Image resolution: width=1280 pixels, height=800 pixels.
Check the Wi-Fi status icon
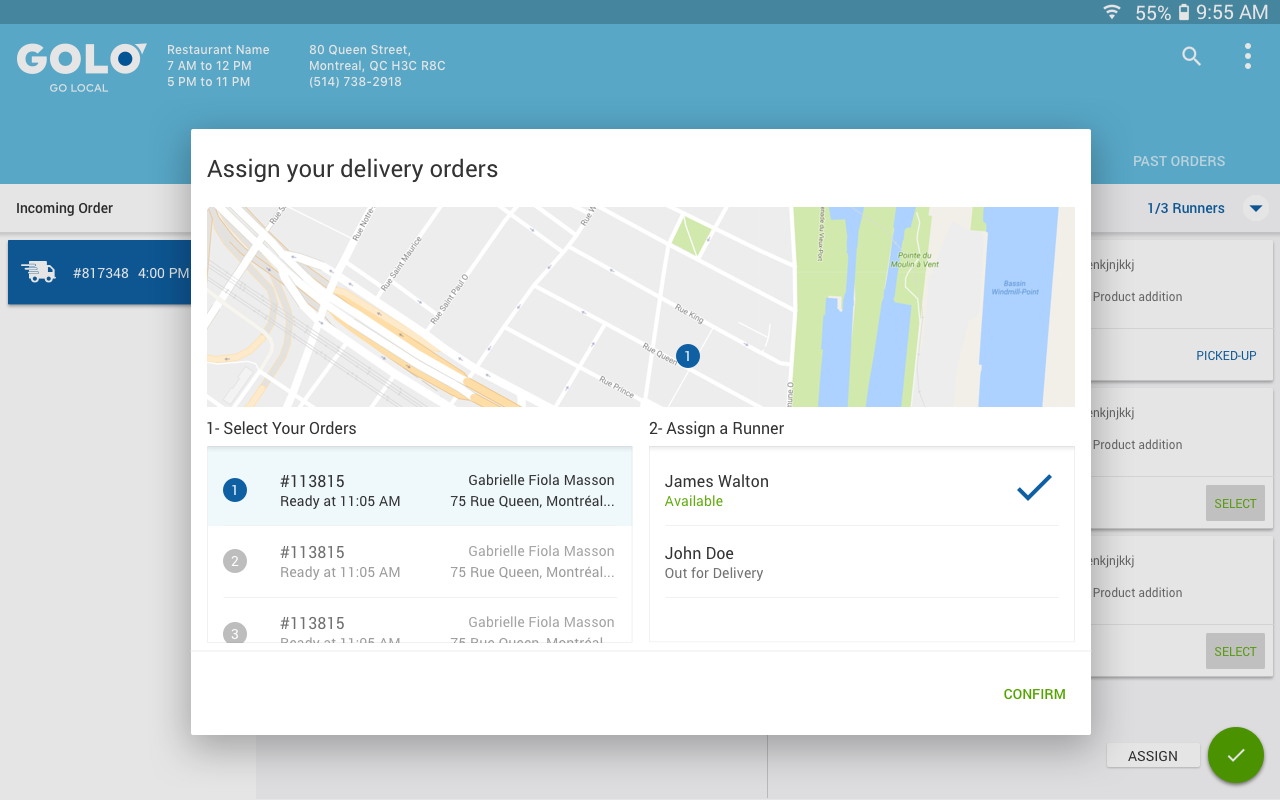(1112, 12)
